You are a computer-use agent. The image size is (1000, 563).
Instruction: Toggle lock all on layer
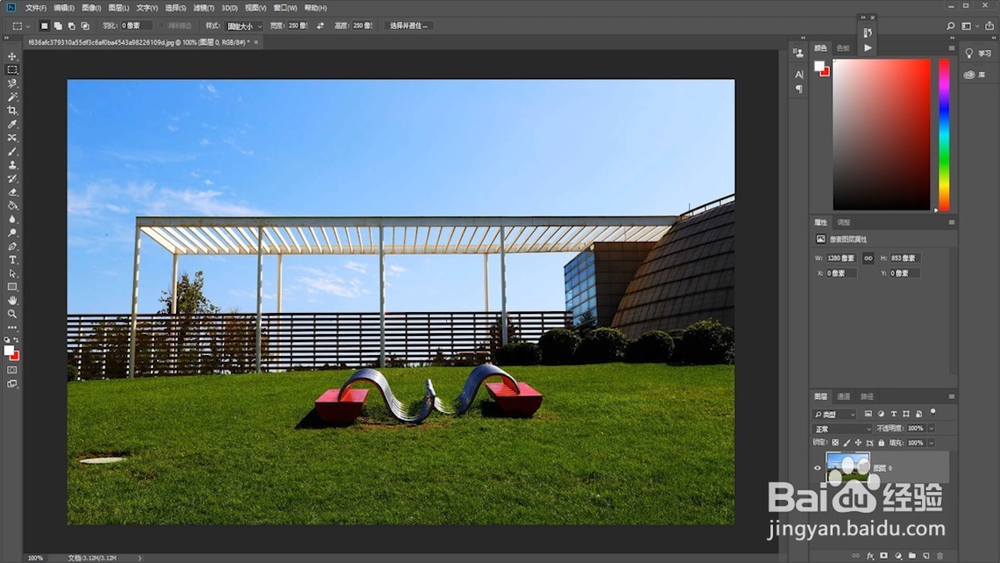click(881, 442)
